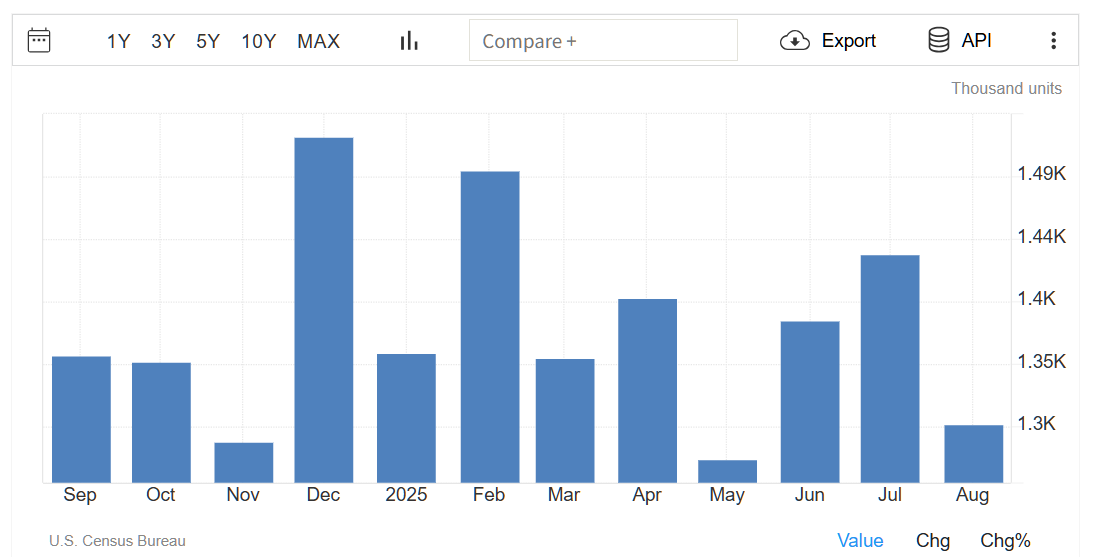Open the three-dot more options menu

click(x=1053, y=41)
